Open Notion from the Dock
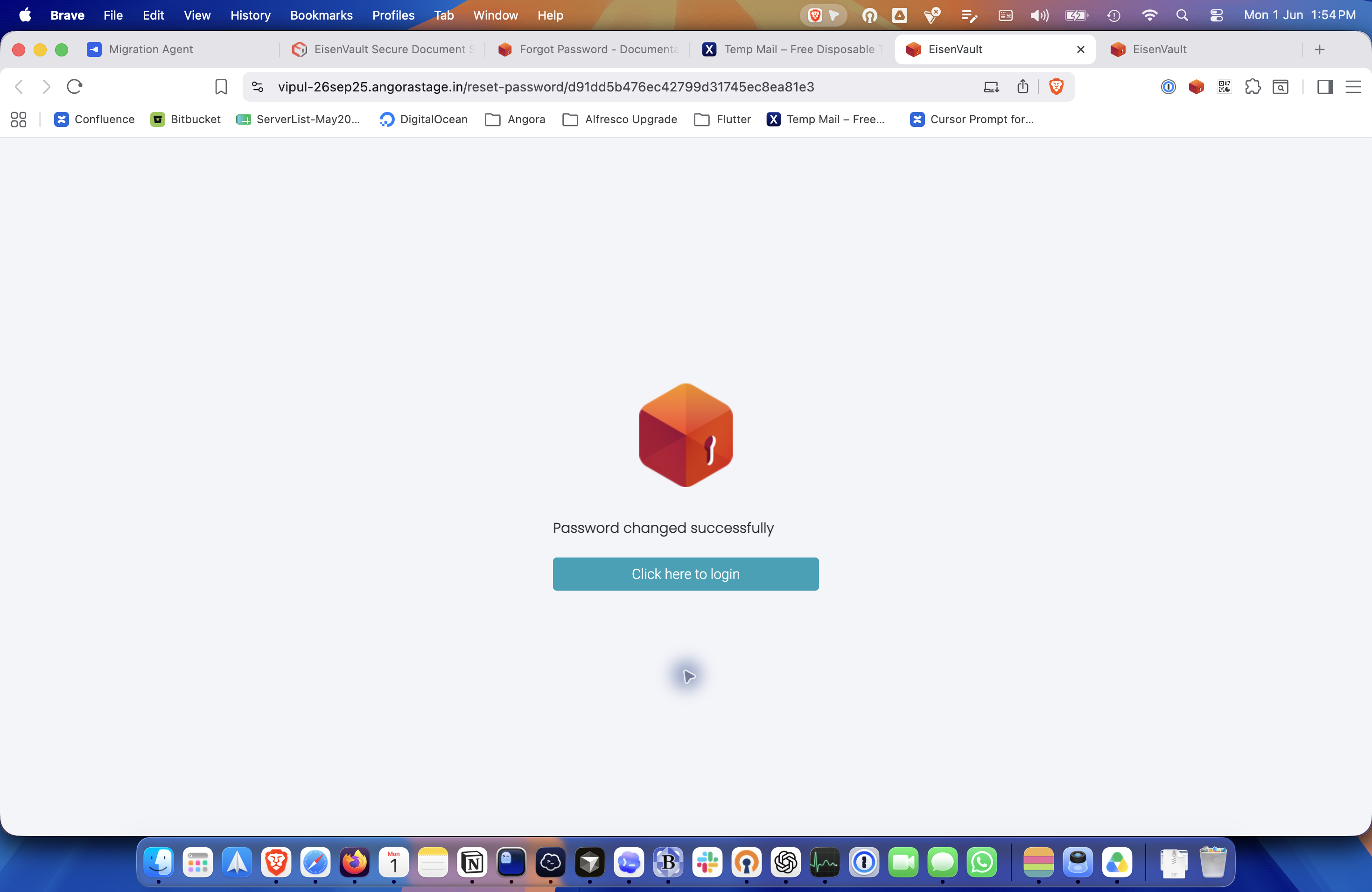 pos(472,863)
